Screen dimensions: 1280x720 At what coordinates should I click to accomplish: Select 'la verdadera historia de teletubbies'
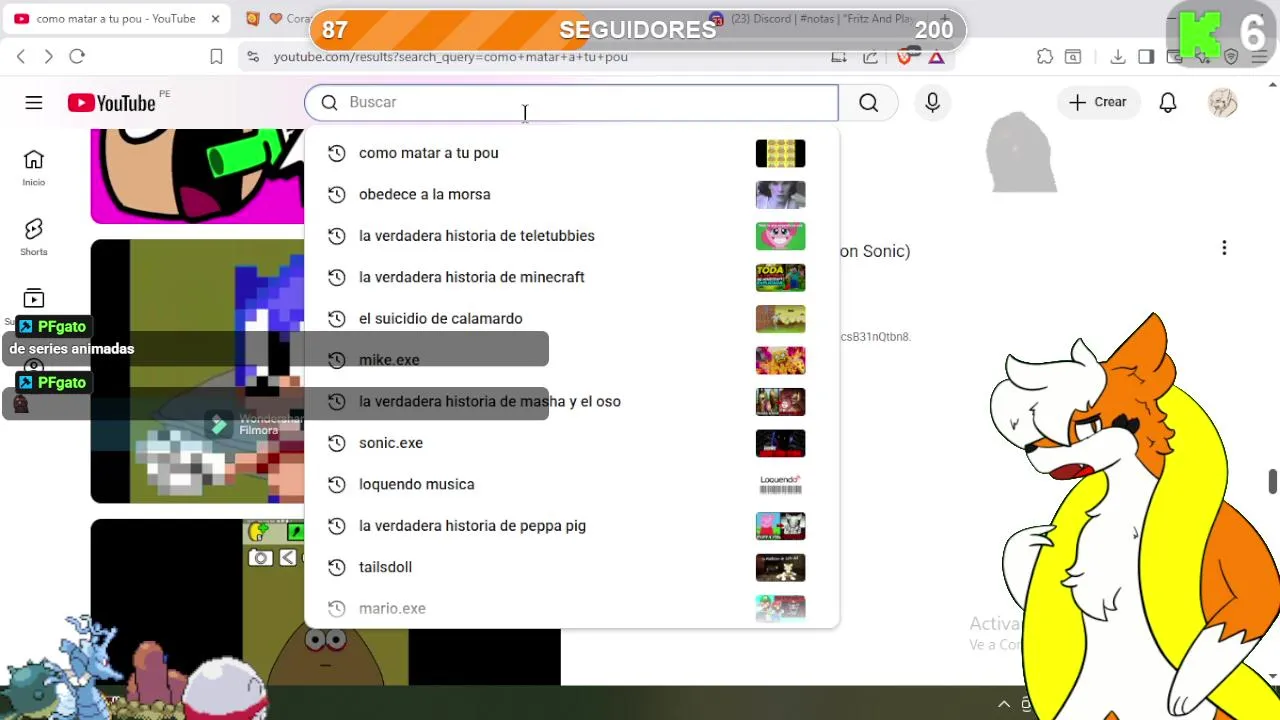pyautogui.click(x=571, y=236)
